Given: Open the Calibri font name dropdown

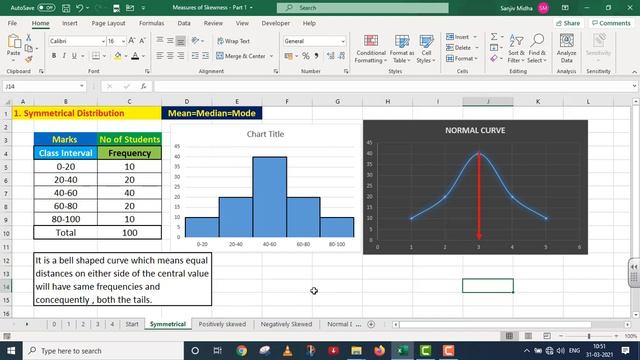Looking at the screenshot, I should click(x=103, y=41).
